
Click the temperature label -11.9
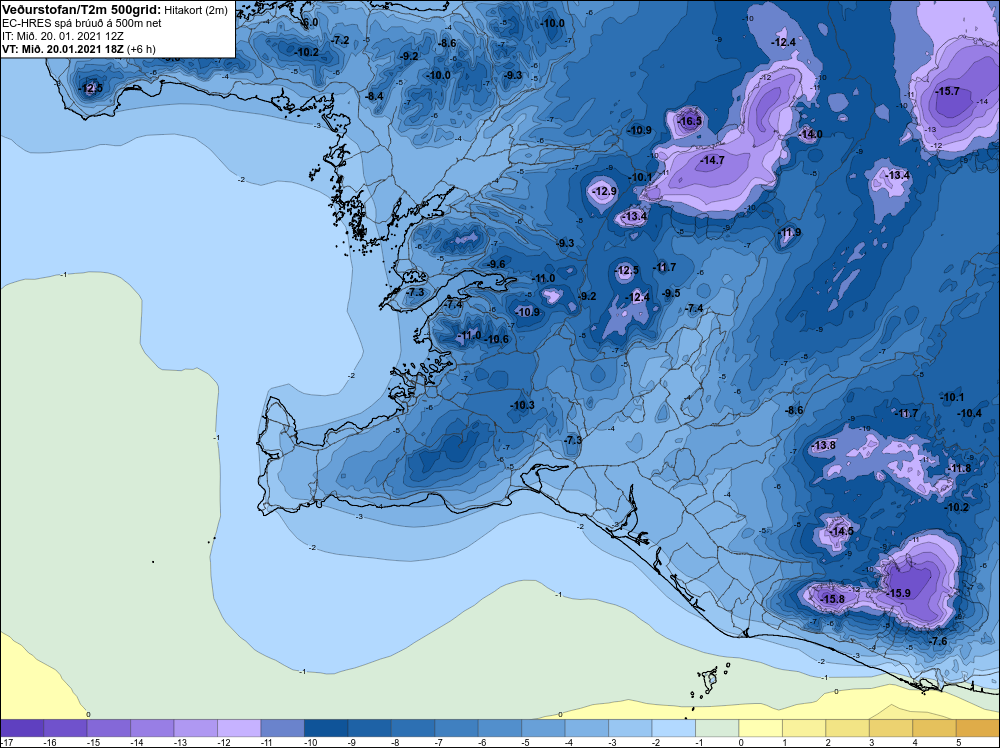(x=790, y=232)
